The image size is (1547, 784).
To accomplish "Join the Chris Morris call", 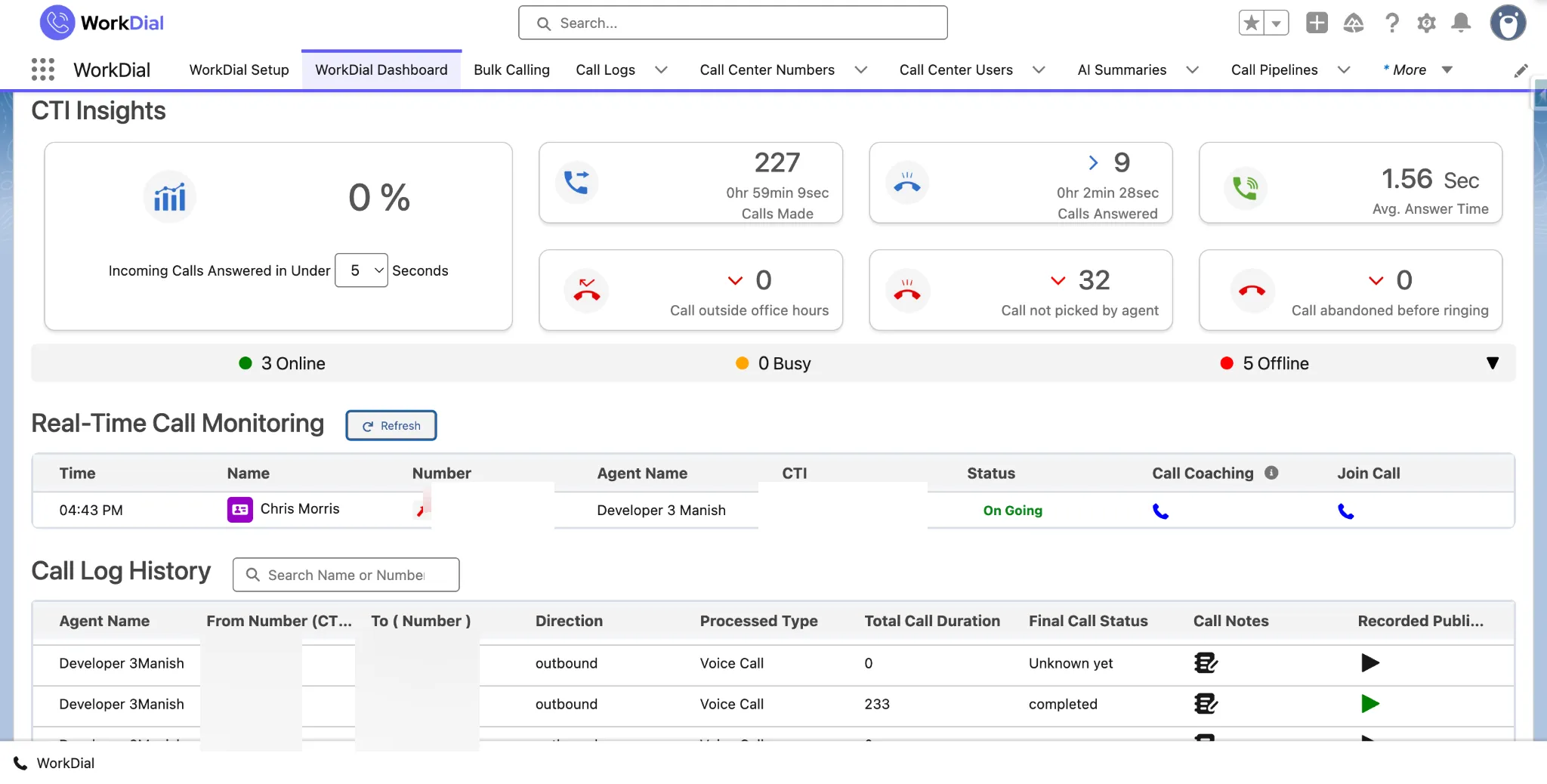I will (1345, 511).
